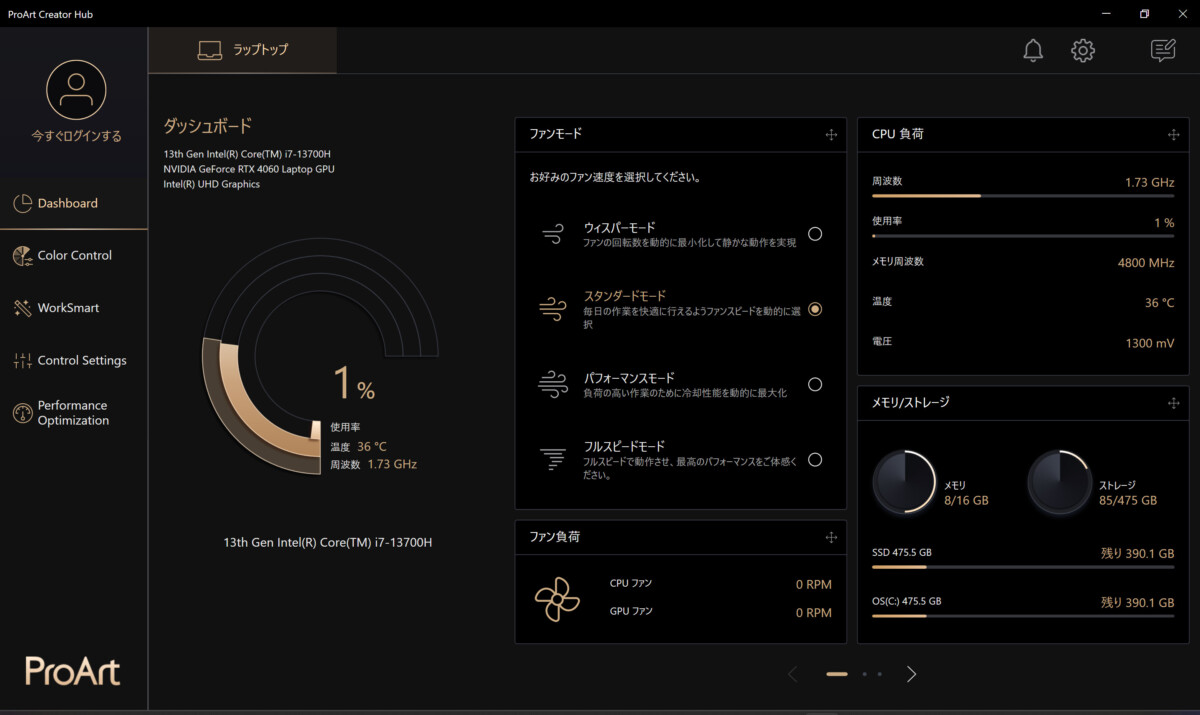This screenshot has width=1200, height=715.
Task: Click the CPU name label below the ring chart
Action: [x=328, y=542]
